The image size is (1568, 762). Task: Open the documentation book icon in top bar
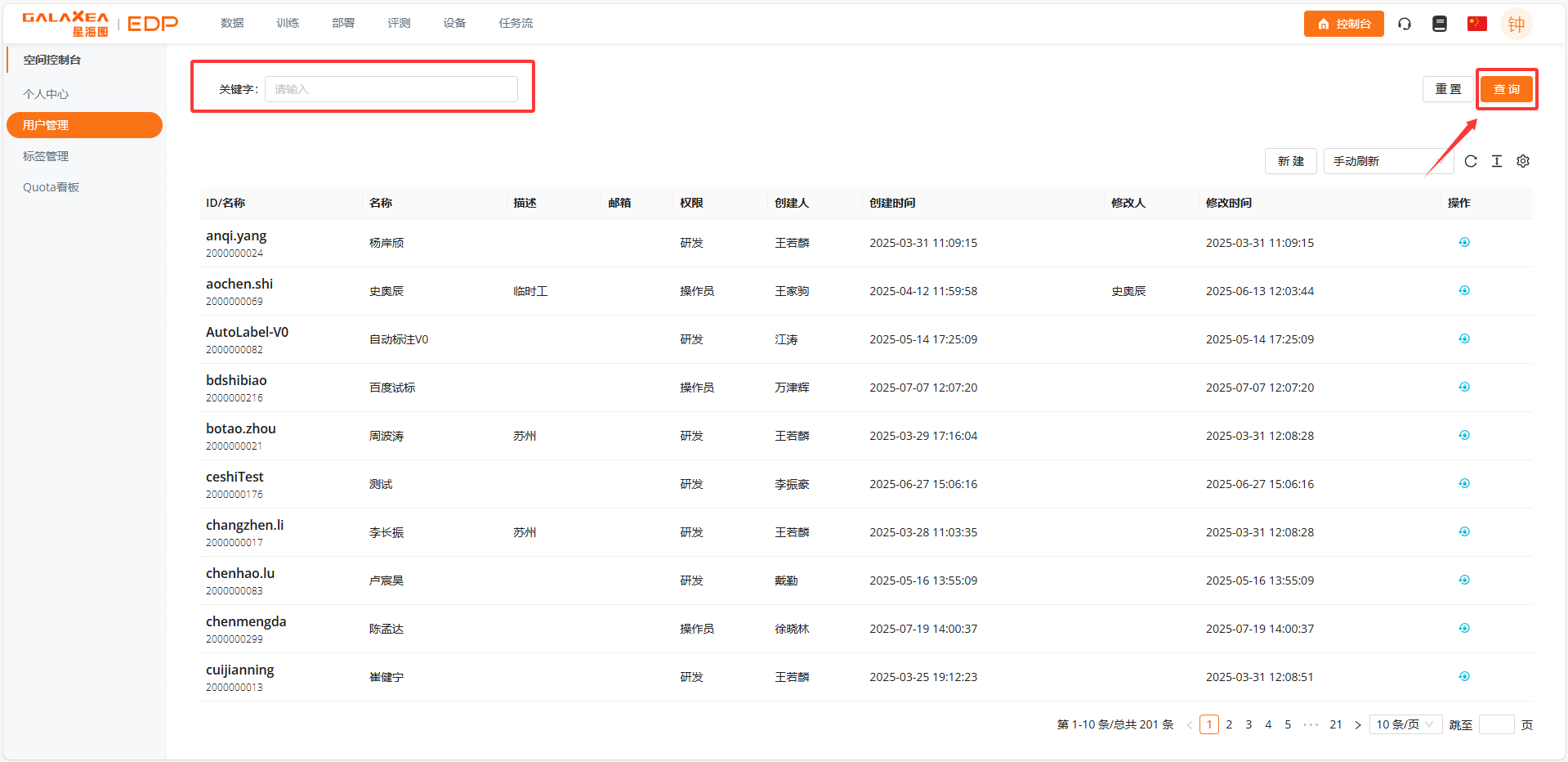[x=1439, y=24]
